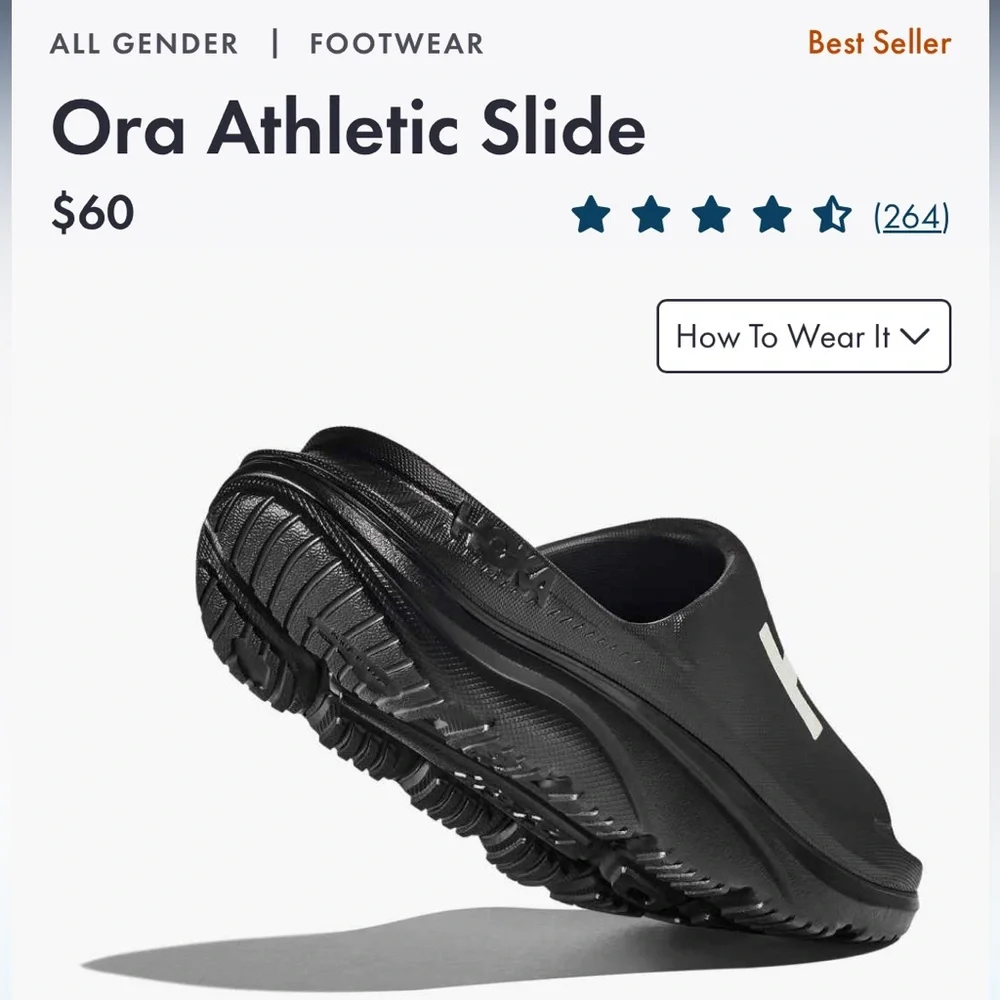
Task: Click the $60 price label
Action: [90, 211]
